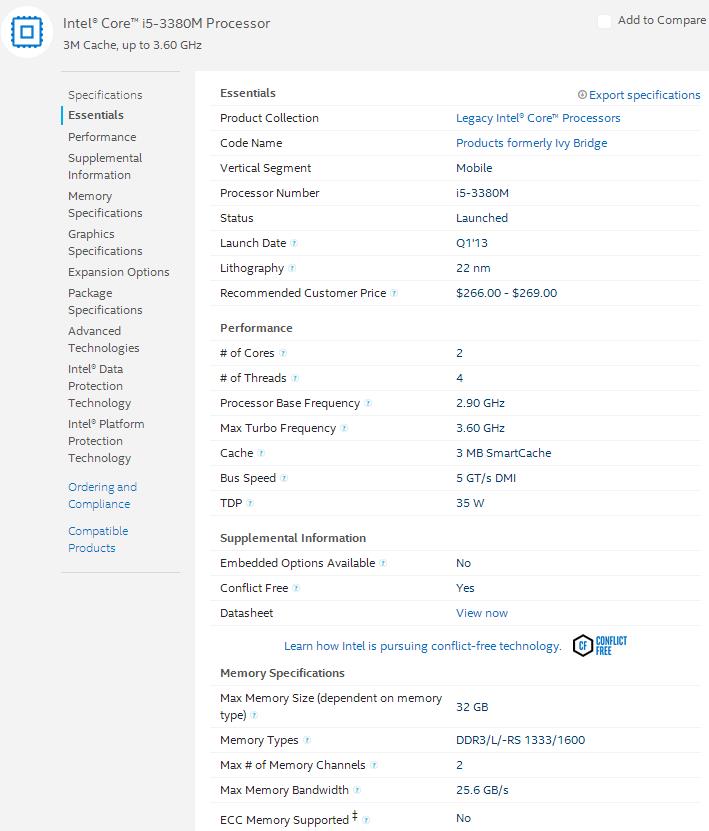Enable the Add to Compare checkbox
709x831 pixels.
(x=605, y=21)
